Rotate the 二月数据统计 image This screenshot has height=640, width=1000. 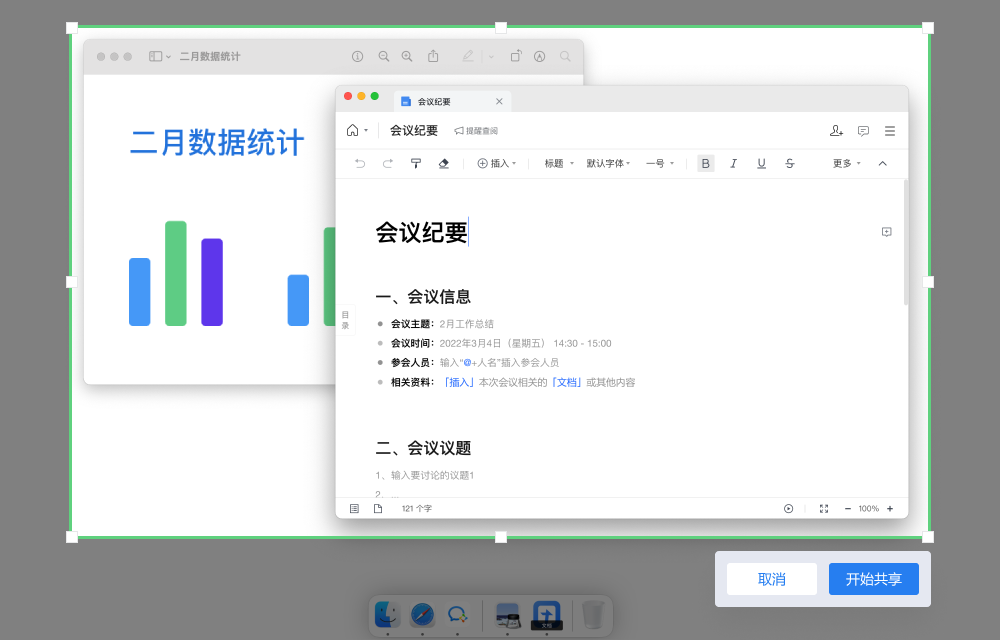pos(516,56)
